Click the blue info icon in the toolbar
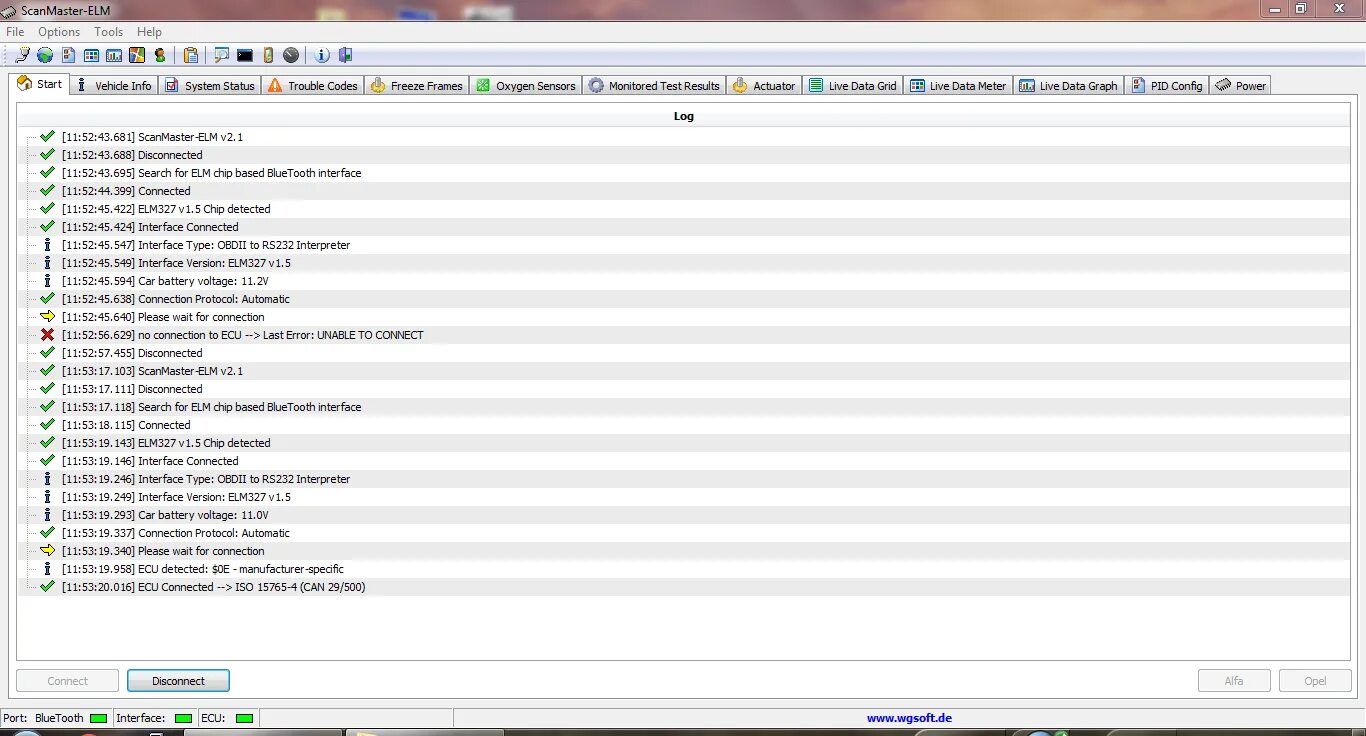 click(x=322, y=55)
